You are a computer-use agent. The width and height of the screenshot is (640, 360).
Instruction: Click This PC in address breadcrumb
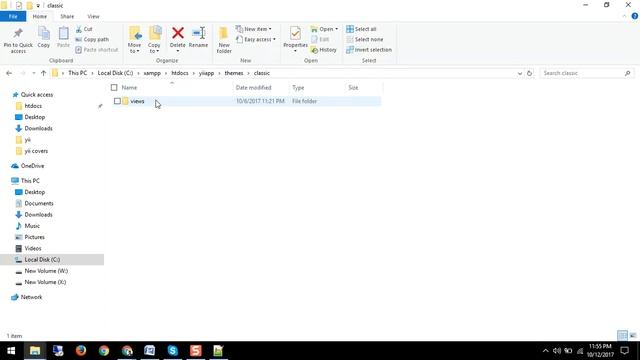(x=78, y=73)
